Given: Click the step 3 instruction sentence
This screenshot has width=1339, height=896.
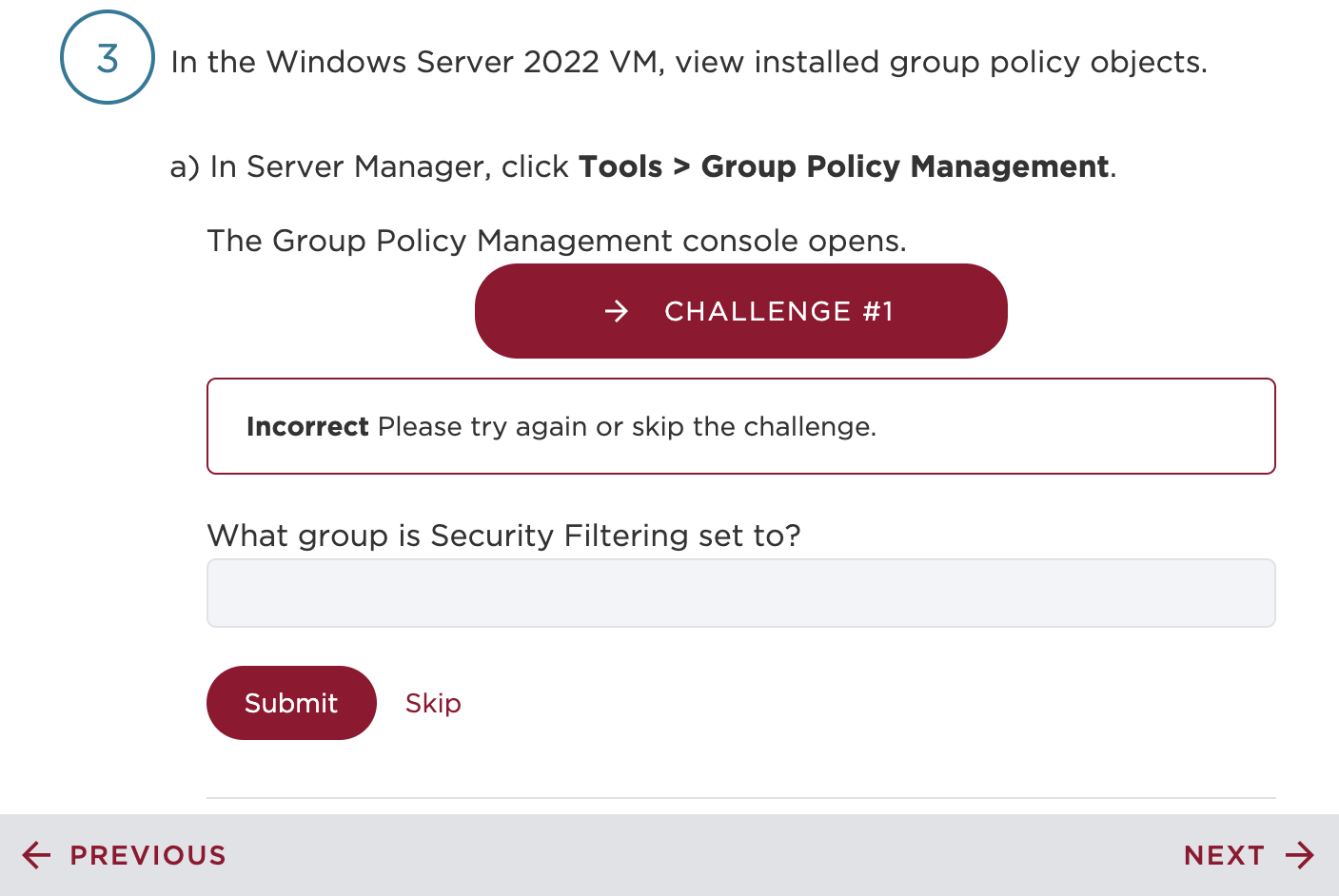Looking at the screenshot, I should click(x=689, y=62).
